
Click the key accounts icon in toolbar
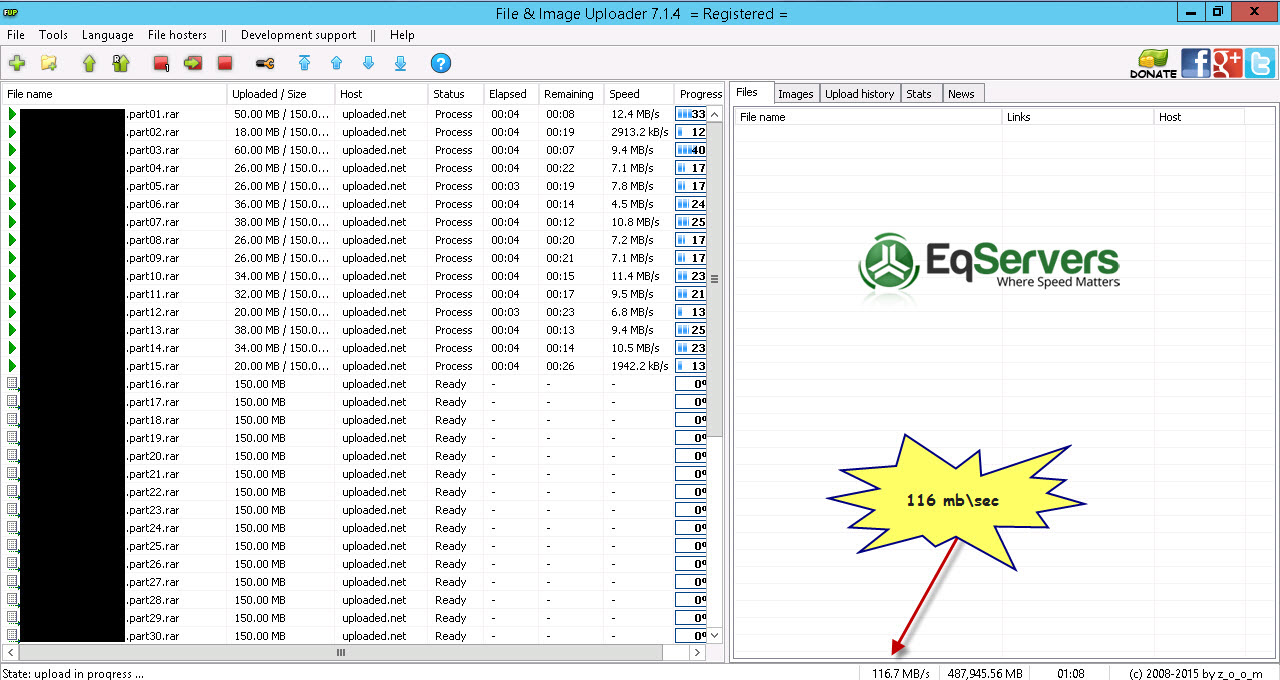pos(265,63)
